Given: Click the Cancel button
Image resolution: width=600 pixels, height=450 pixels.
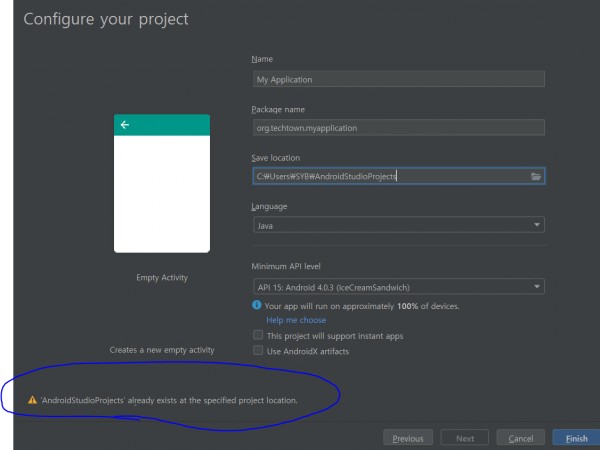Looking at the screenshot, I should click(x=520, y=439).
